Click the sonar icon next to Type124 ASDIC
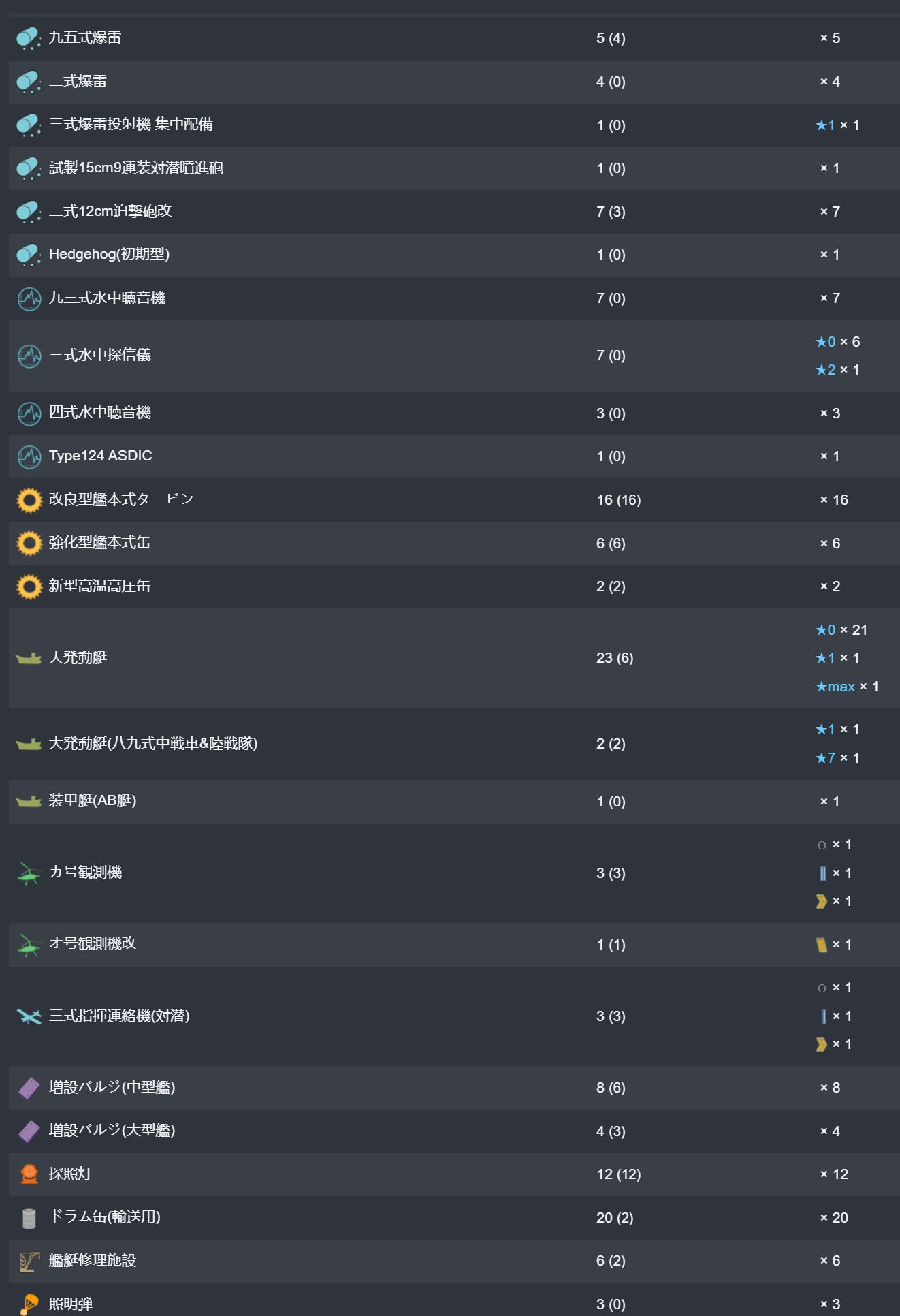The width and height of the screenshot is (900, 1316). click(x=29, y=456)
